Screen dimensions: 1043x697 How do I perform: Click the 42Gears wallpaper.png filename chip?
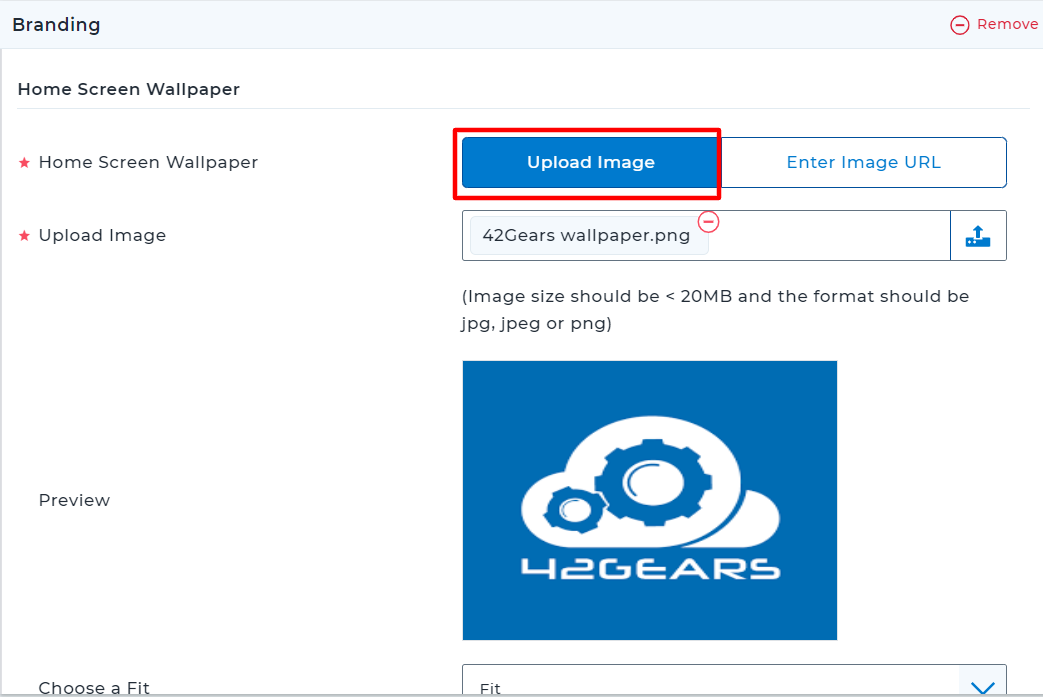pos(586,235)
